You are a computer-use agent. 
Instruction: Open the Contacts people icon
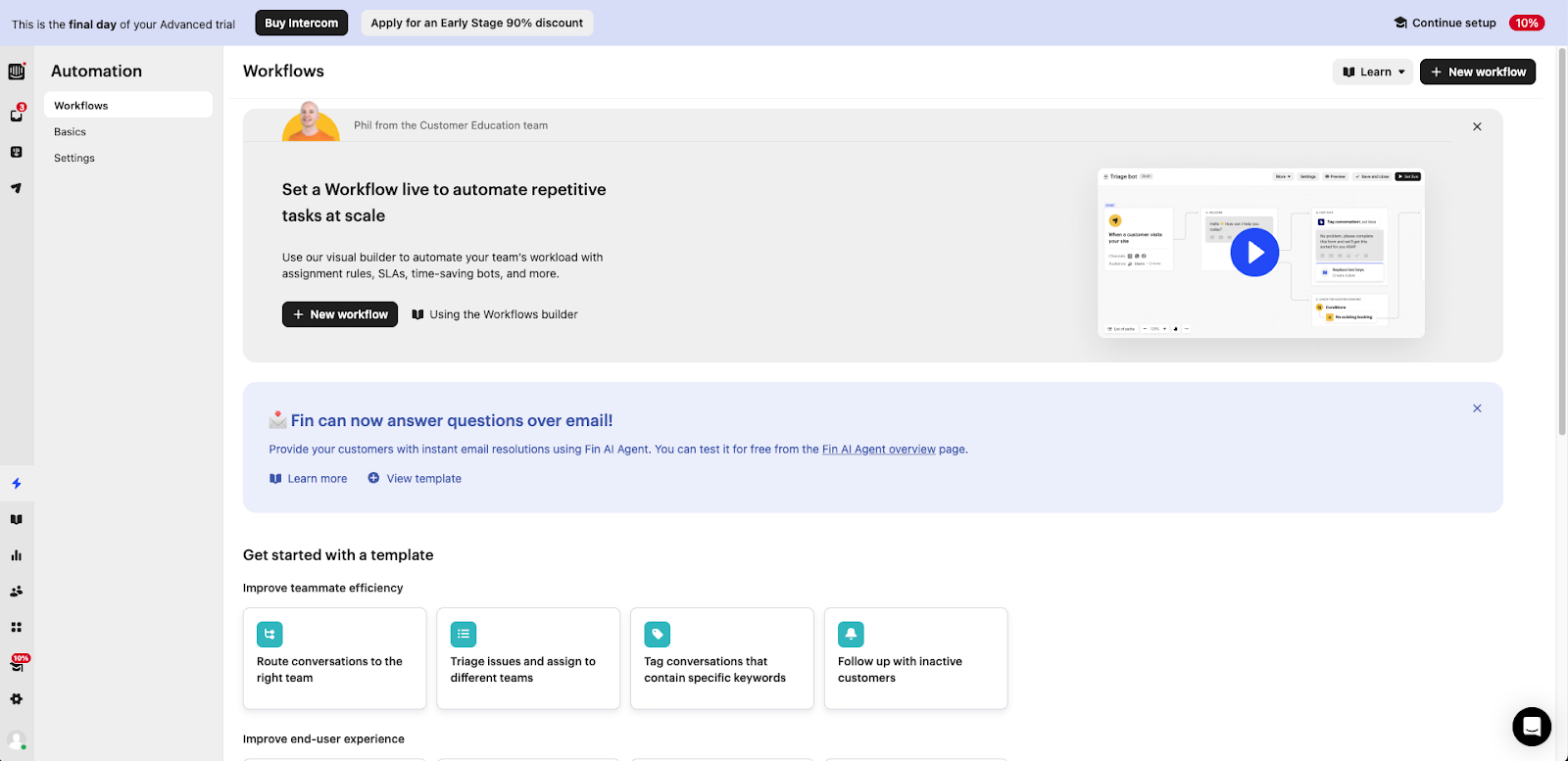16,592
